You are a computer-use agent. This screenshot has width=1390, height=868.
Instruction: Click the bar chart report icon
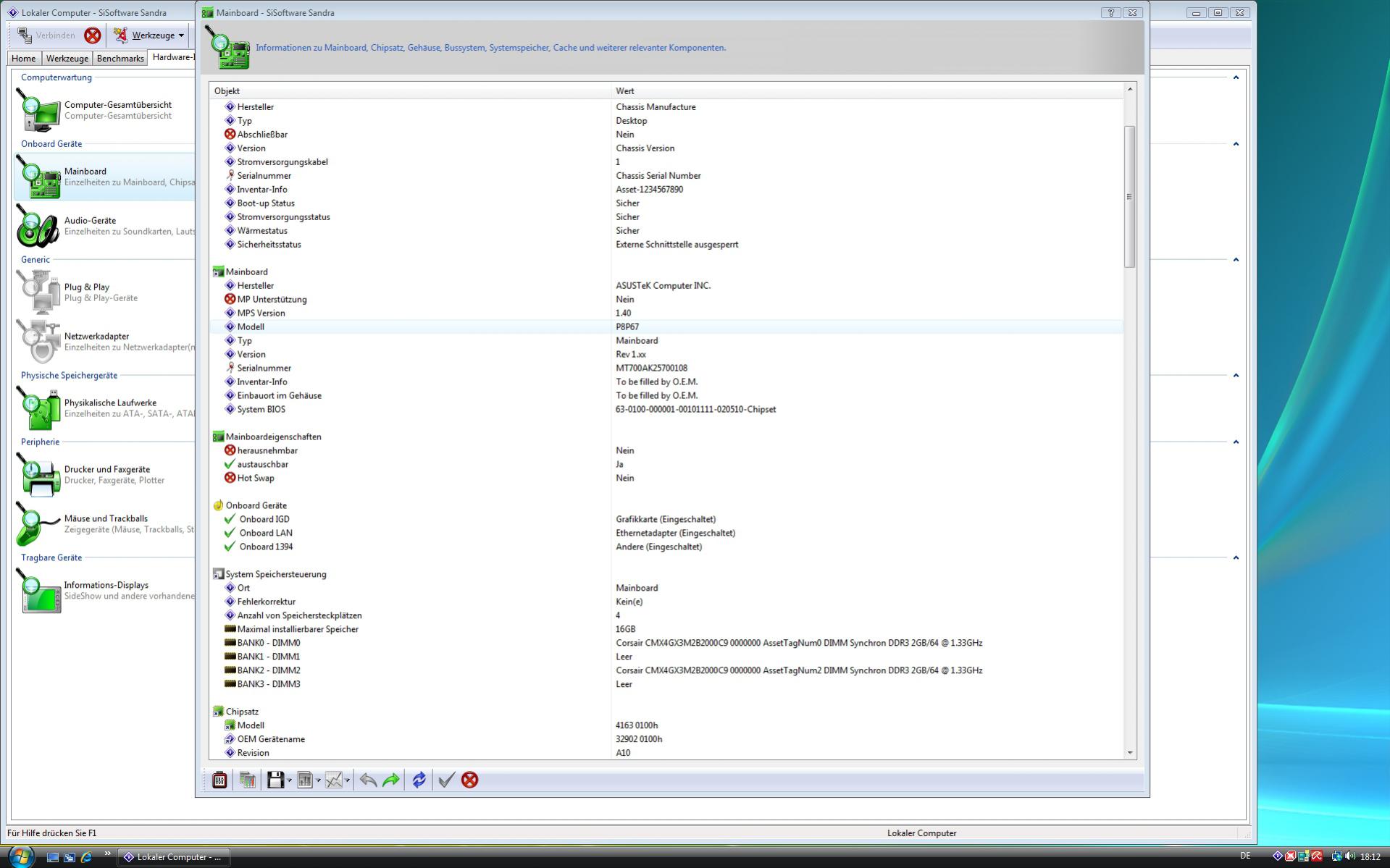click(305, 780)
